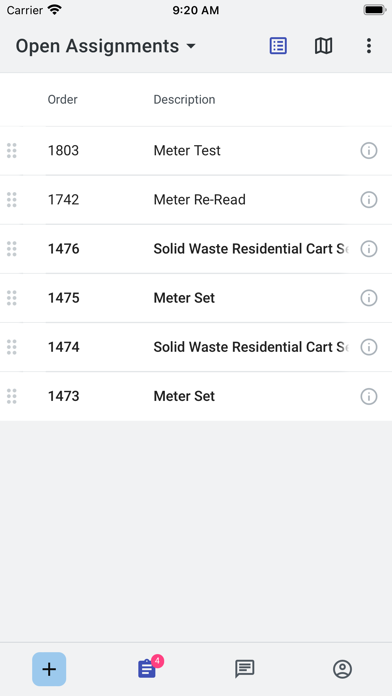Show info for order 1474
This screenshot has width=392, height=696.
point(368,347)
